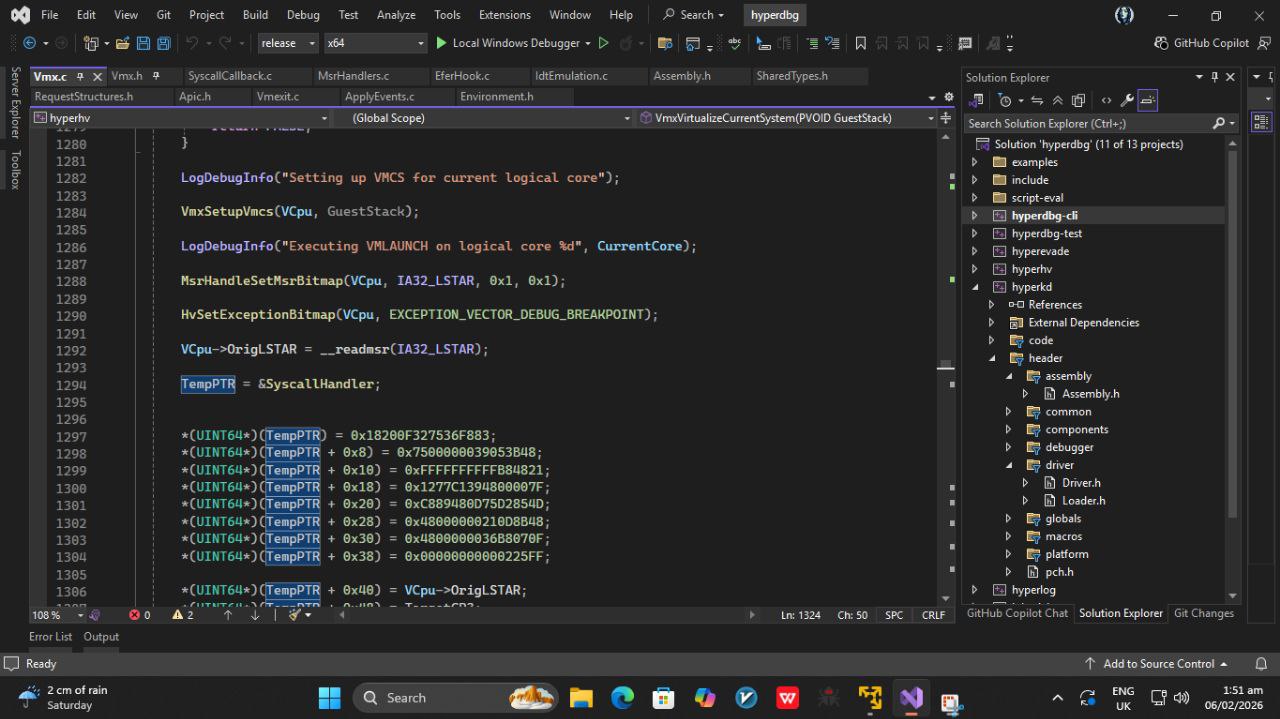The width and height of the screenshot is (1280, 719).
Task: Open the release configuration dropdown
Action: coord(288,43)
